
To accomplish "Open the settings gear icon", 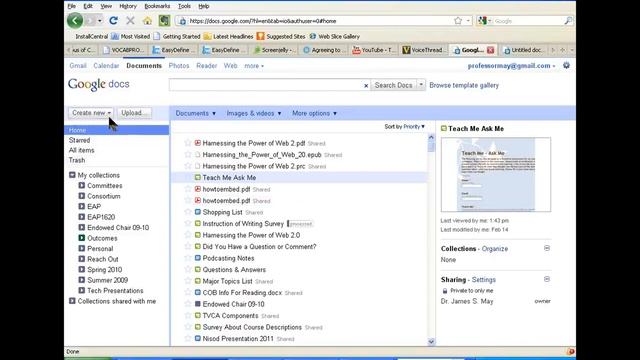I will (x=566, y=65).
